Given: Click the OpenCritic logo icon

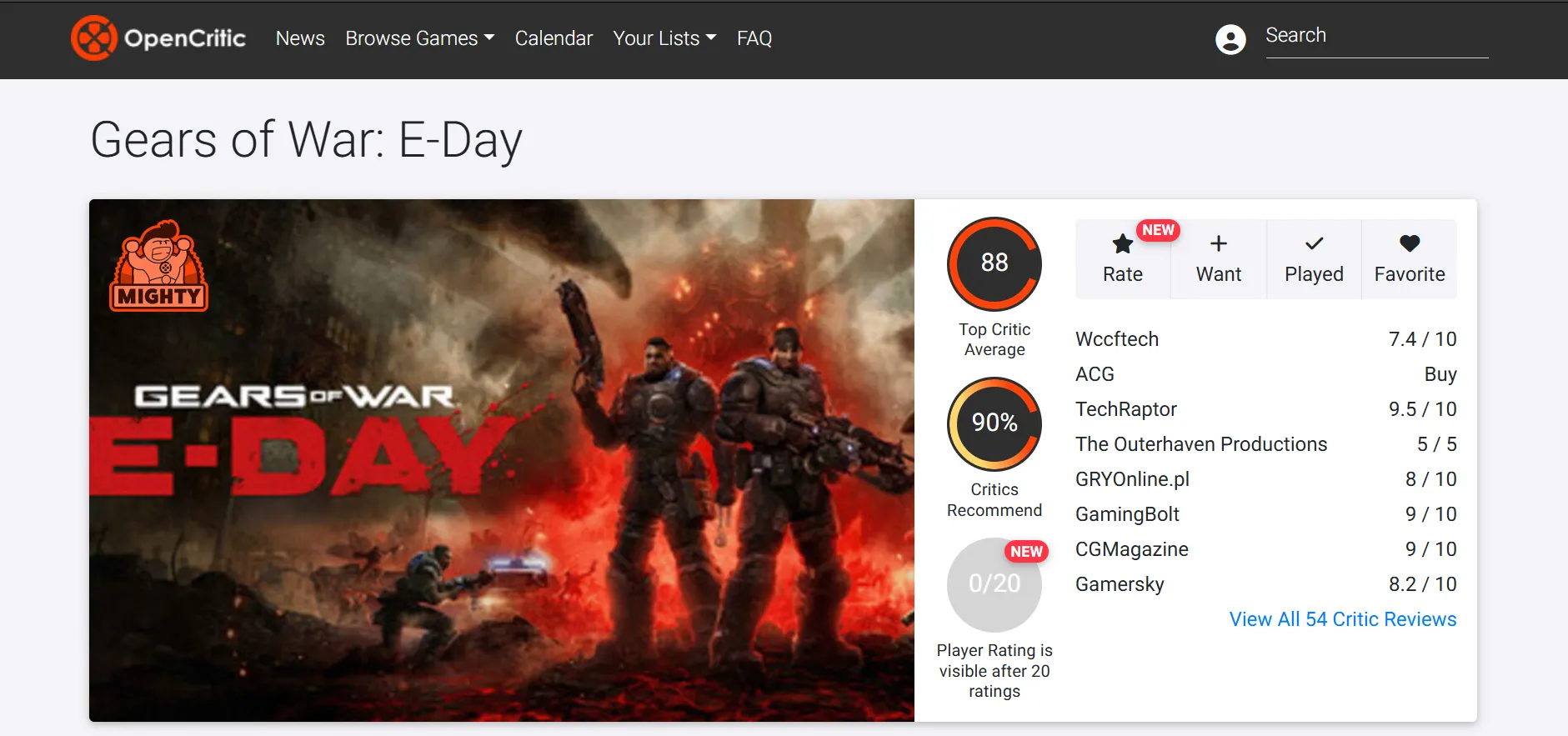Looking at the screenshot, I should click(93, 38).
